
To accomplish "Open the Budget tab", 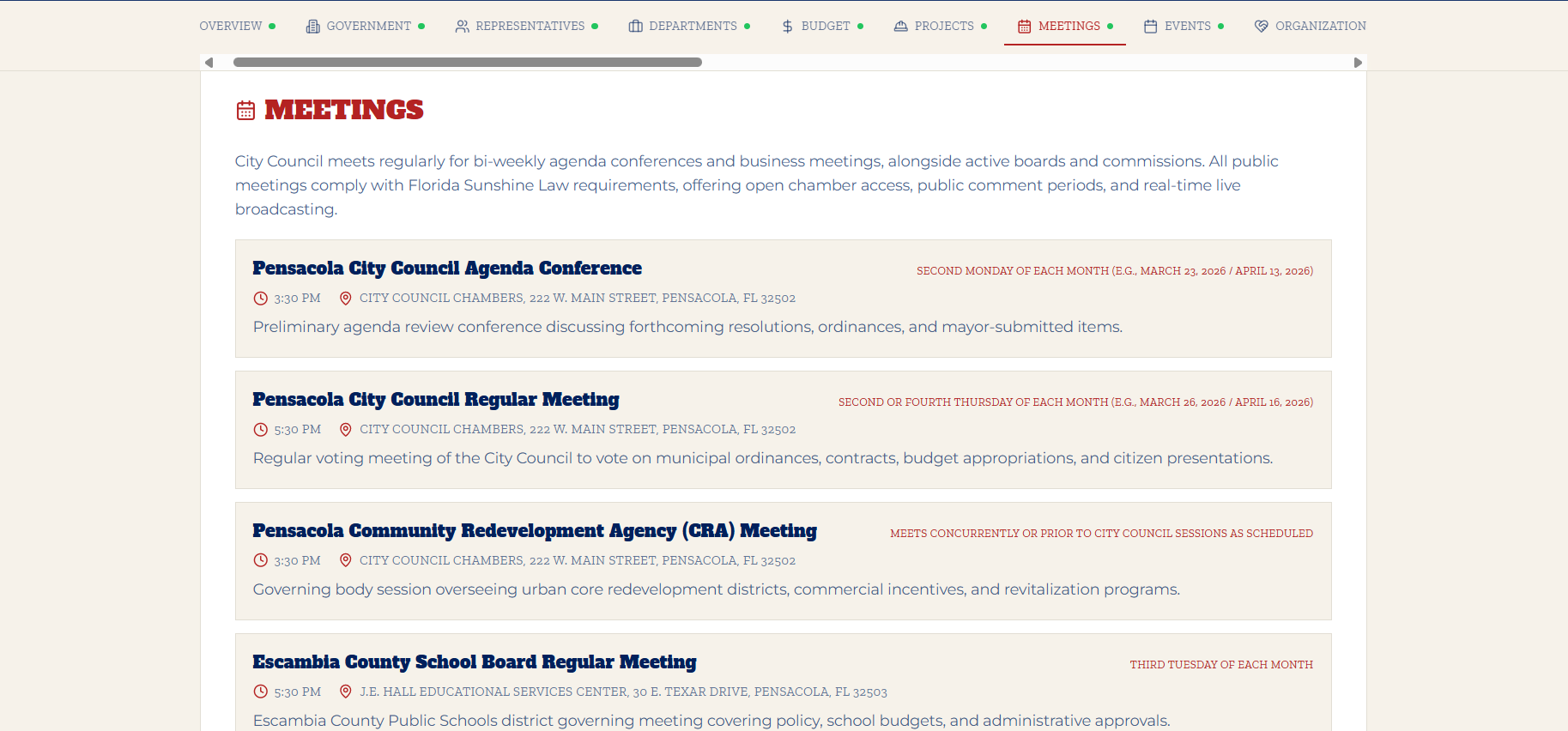I will coord(822,26).
